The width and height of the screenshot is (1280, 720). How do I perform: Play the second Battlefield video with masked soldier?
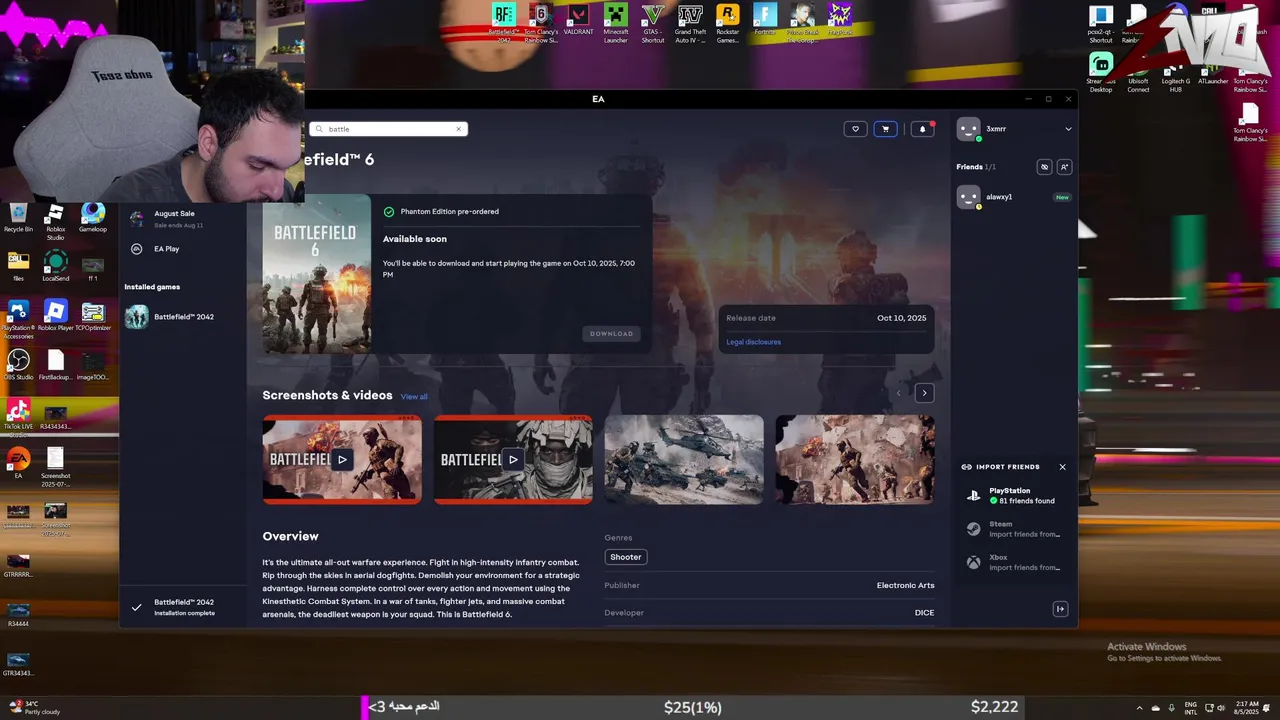pyautogui.click(x=513, y=460)
